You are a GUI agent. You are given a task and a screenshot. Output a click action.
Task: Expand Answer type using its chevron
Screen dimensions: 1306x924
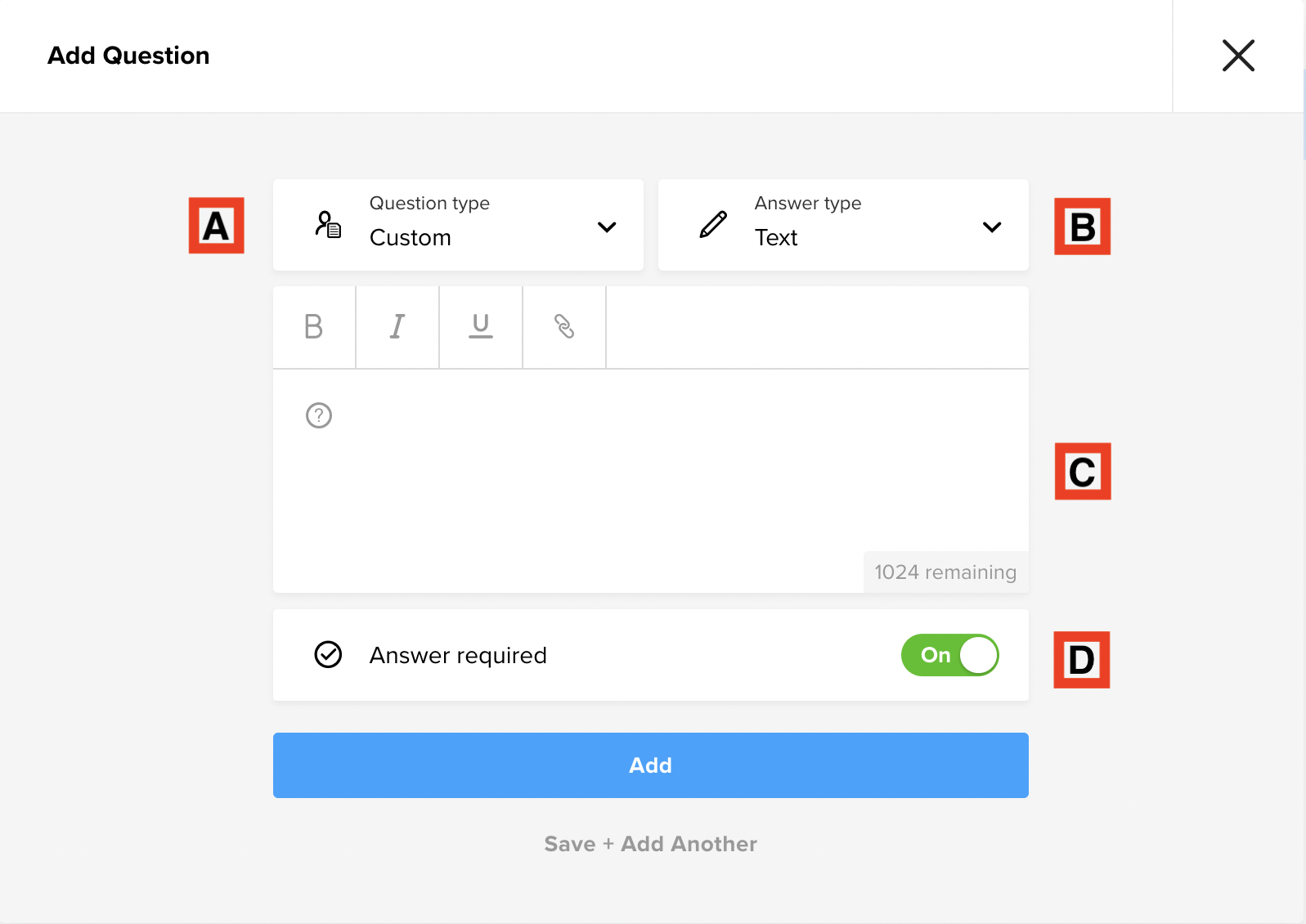click(x=992, y=227)
